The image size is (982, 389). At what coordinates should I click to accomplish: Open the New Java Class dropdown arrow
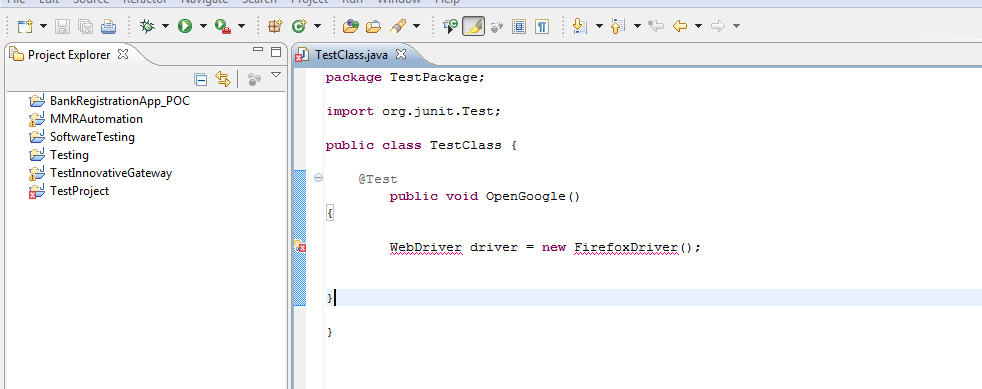317,26
